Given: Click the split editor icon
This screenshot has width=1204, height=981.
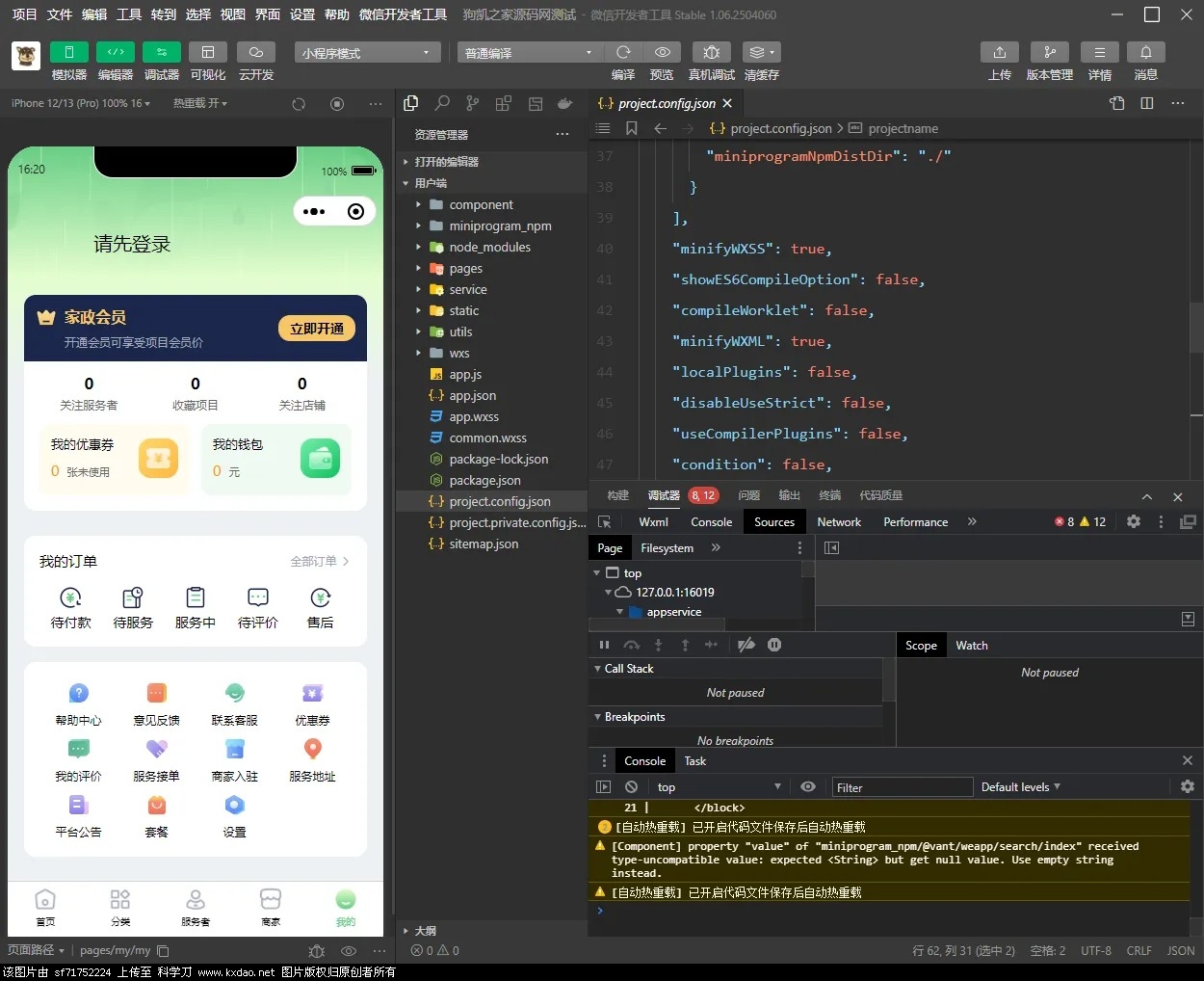Looking at the screenshot, I should tap(1147, 103).
